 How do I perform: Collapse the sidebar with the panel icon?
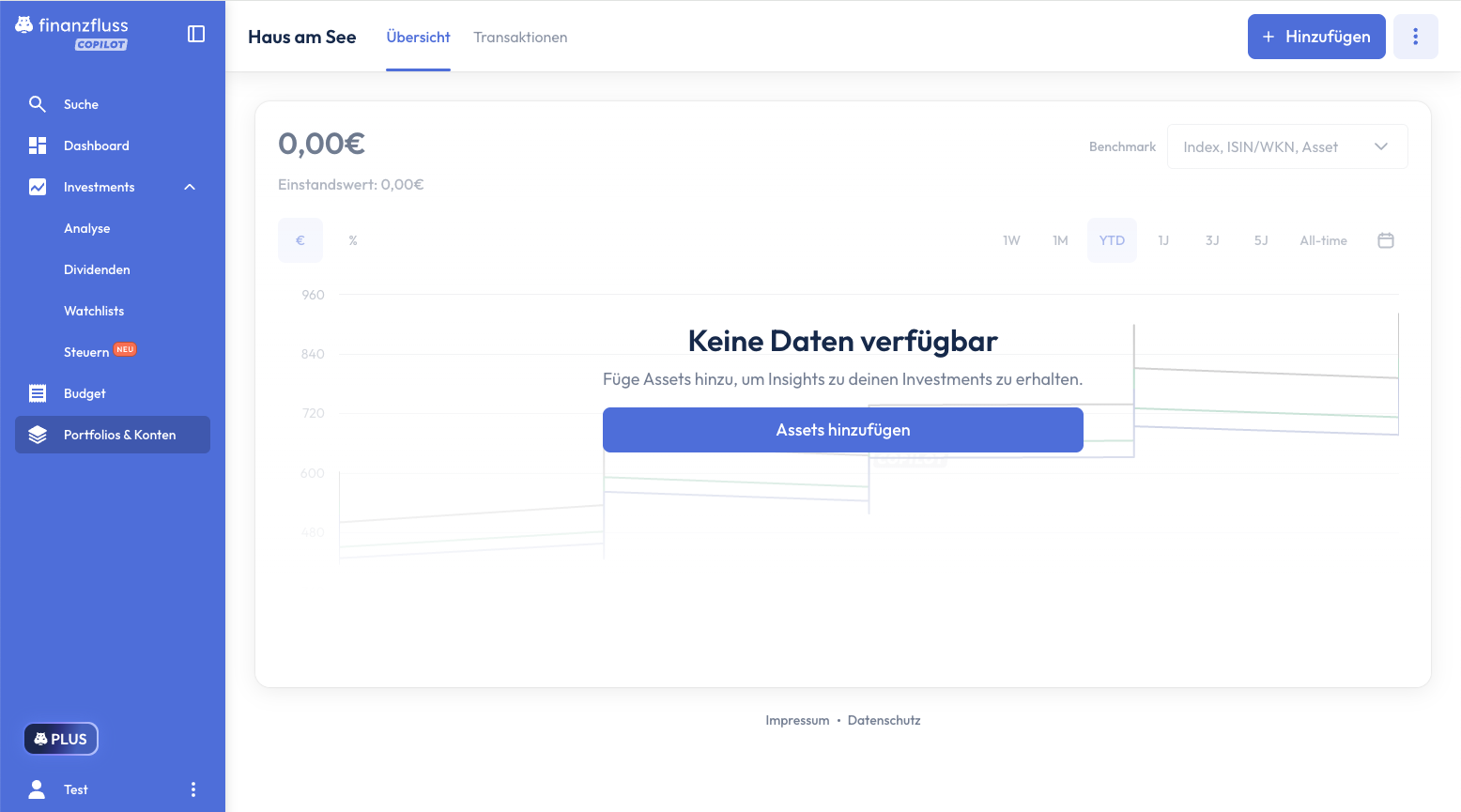point(196,34)
